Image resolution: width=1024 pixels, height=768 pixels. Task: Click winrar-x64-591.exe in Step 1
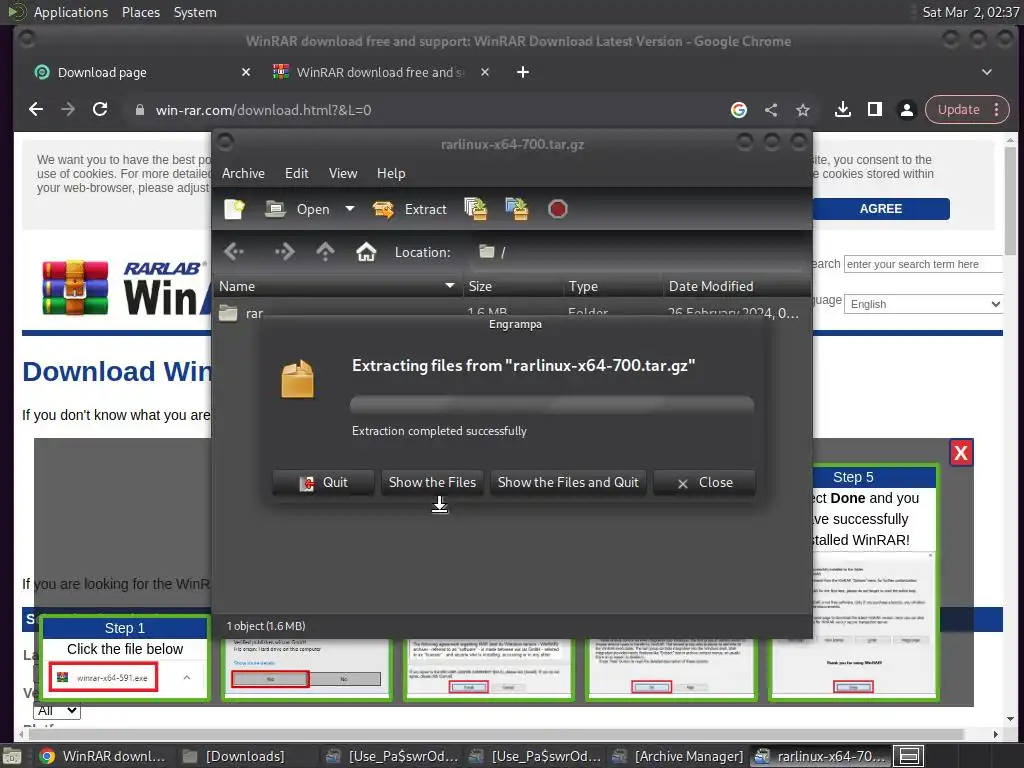click(x=104, y=678)
